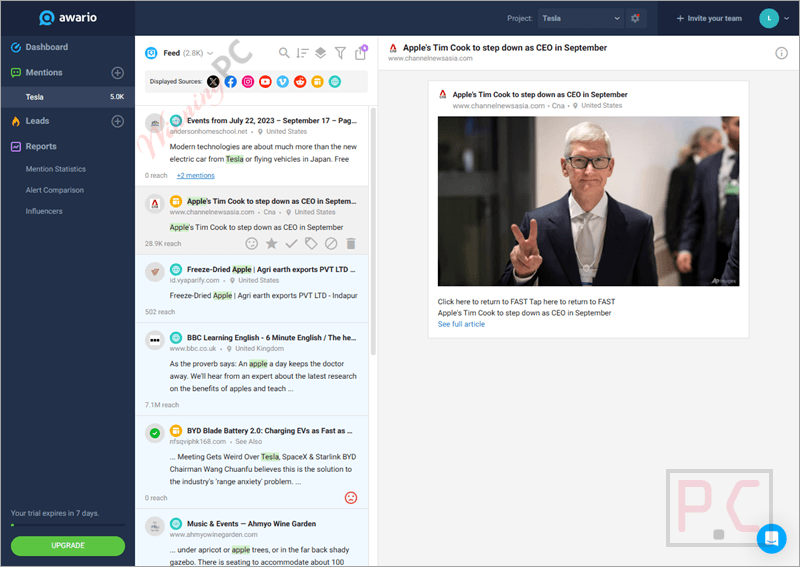
Task: Click the awario logo
Action: click(x=68, y=18)
